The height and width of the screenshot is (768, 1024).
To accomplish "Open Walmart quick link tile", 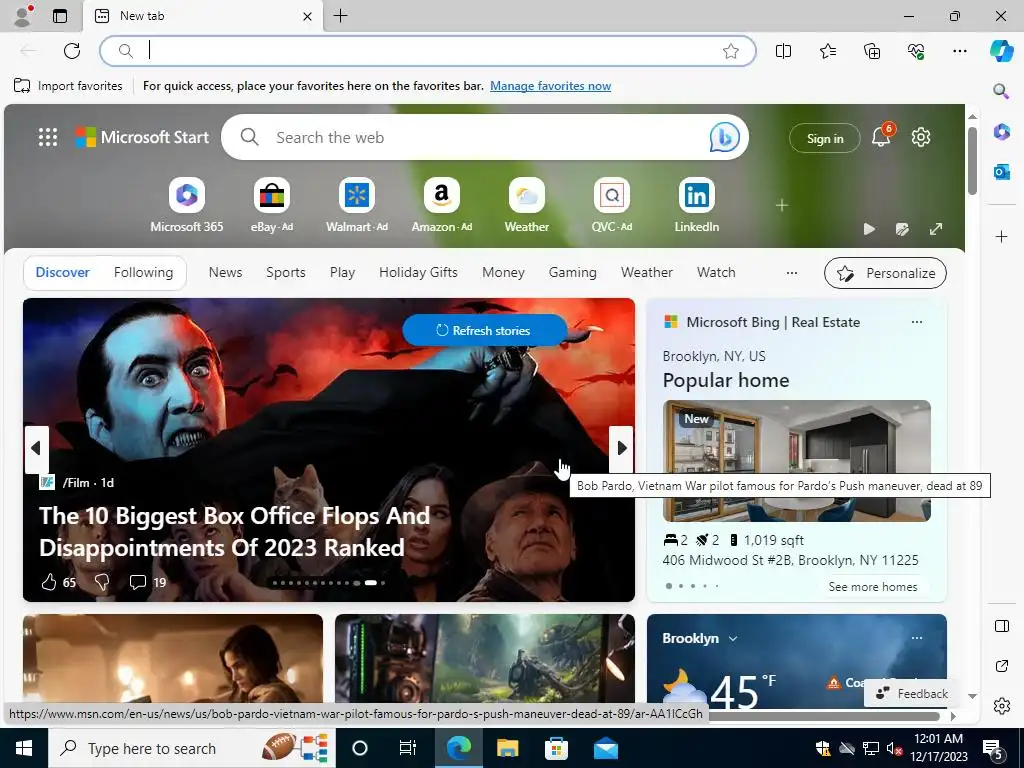I will [x=357, y=205].
